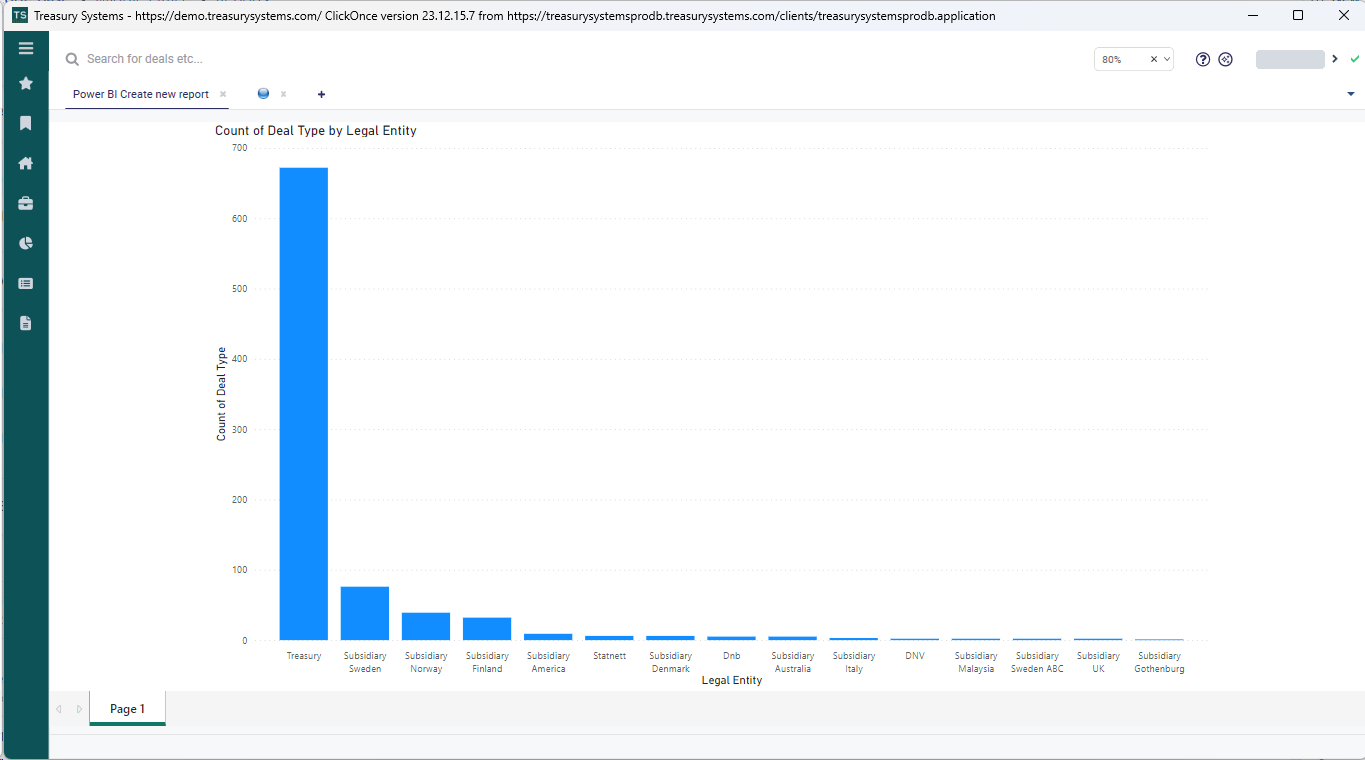
Task: Open the pie chart reports icon
Action: (x=26, y=243)
